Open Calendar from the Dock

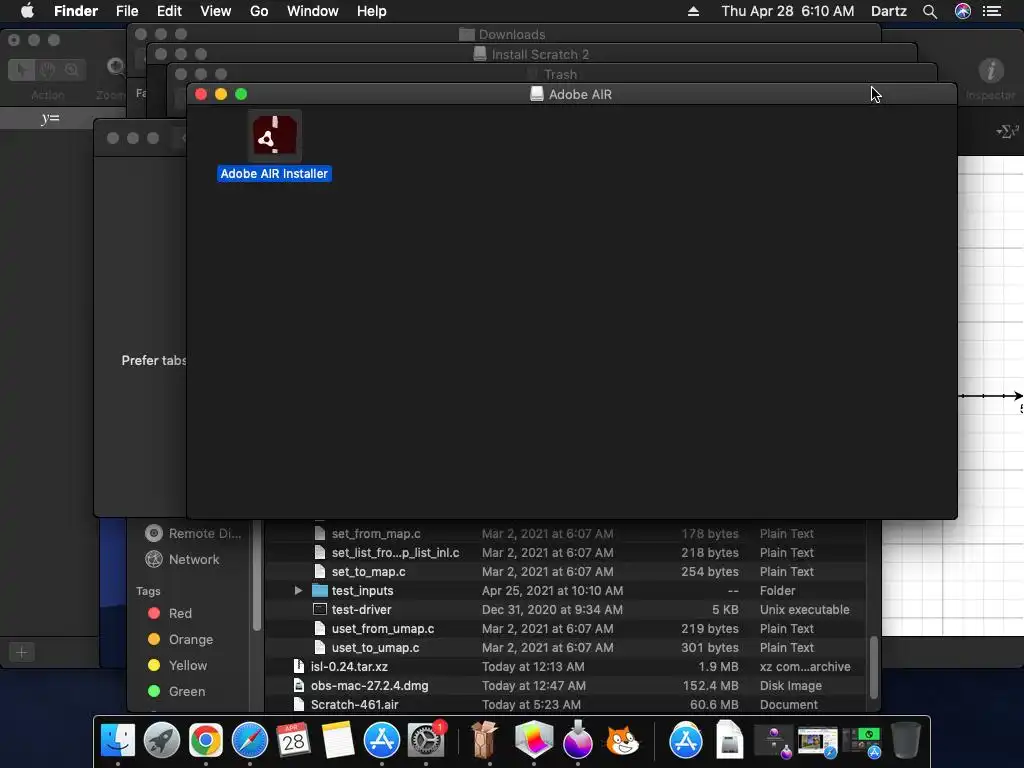pos(293,741)
